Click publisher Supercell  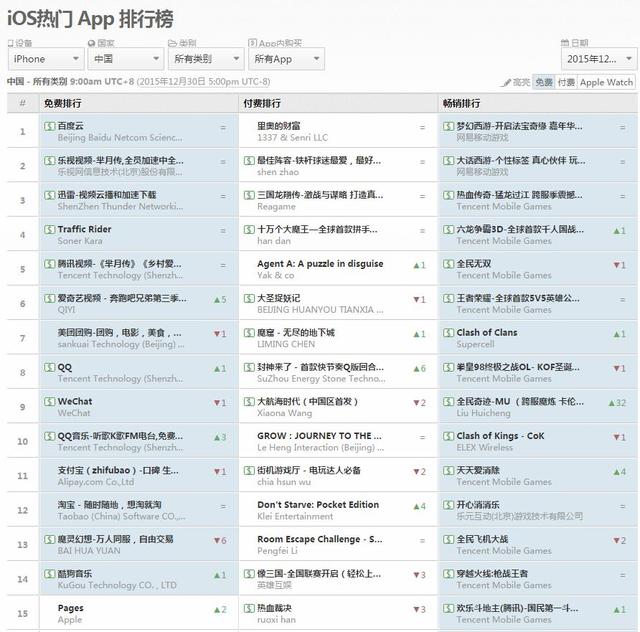475,345
